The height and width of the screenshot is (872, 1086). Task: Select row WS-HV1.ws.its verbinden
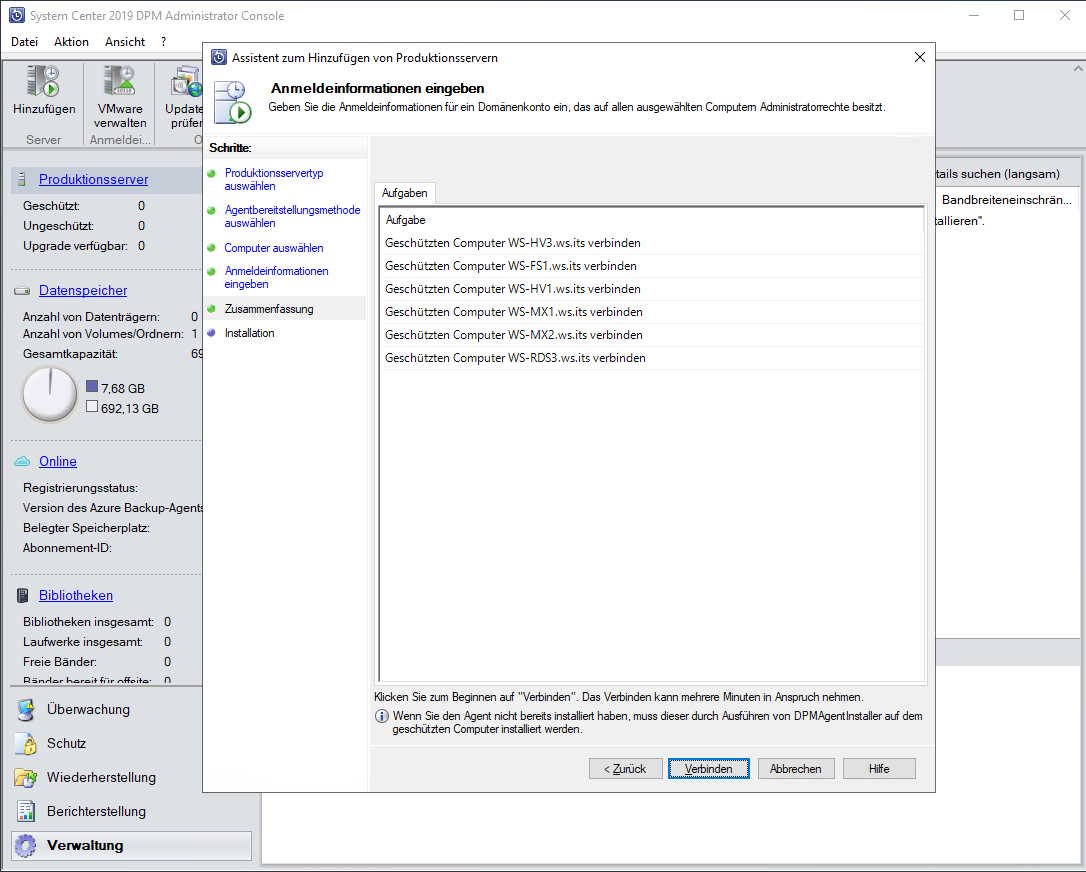[x=652, y=289]
